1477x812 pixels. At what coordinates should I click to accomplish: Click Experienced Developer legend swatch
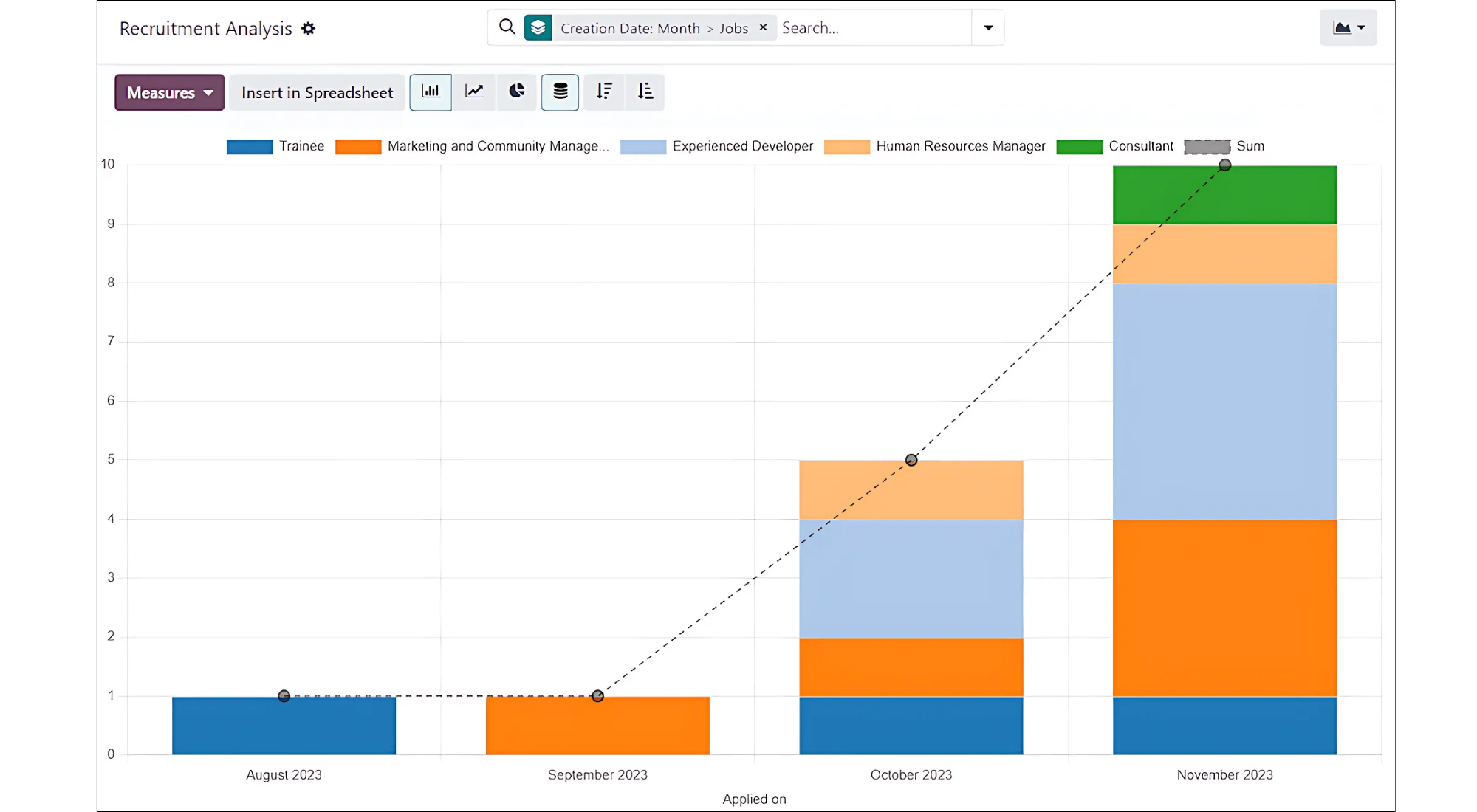tap(642, 147)
